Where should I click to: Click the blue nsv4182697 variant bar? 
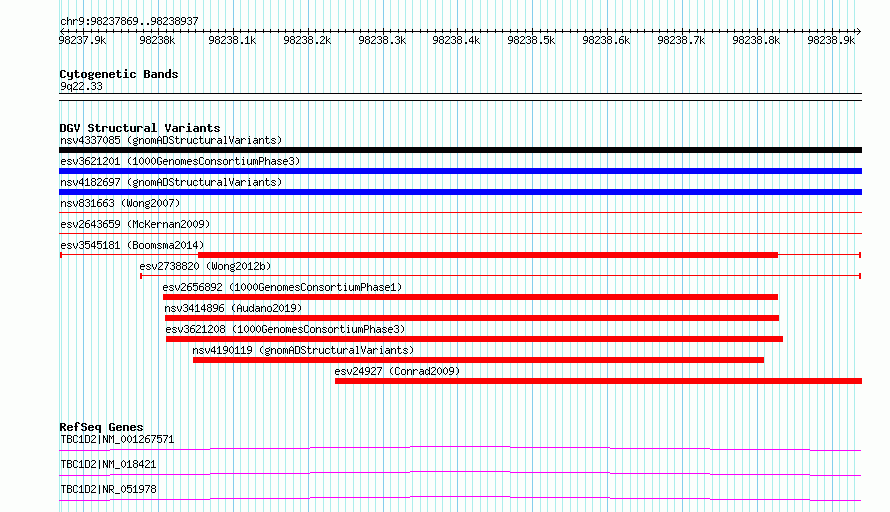click(x=460, y=192)
